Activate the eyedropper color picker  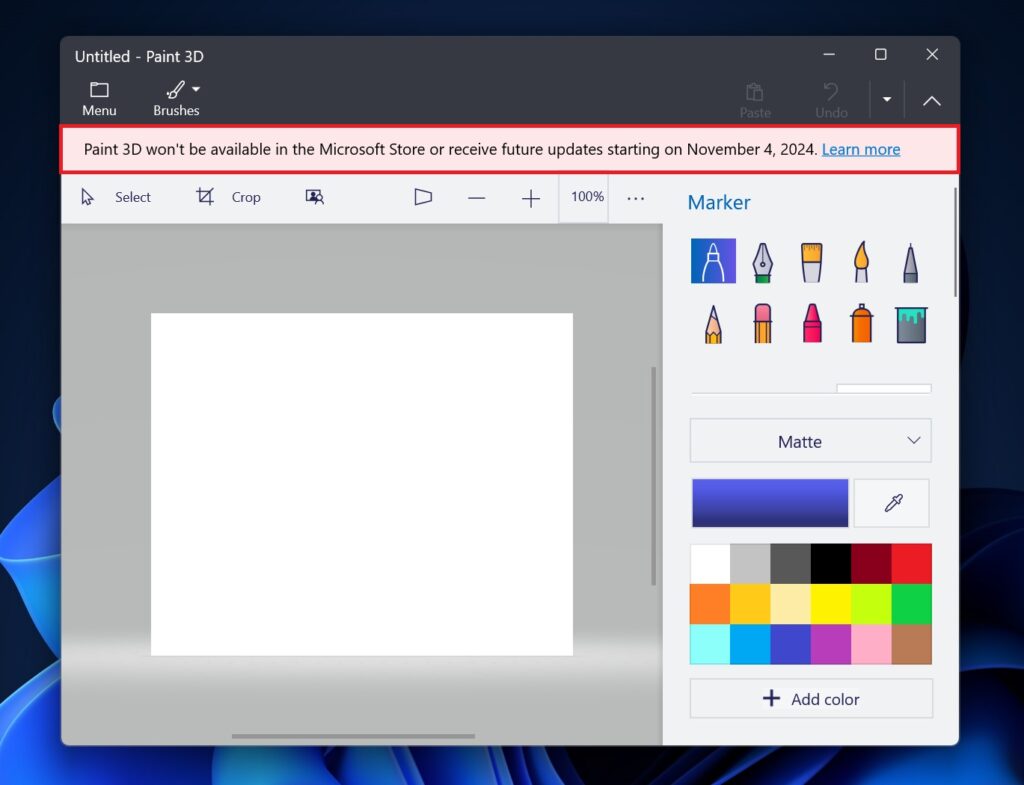tap(890, 503)
